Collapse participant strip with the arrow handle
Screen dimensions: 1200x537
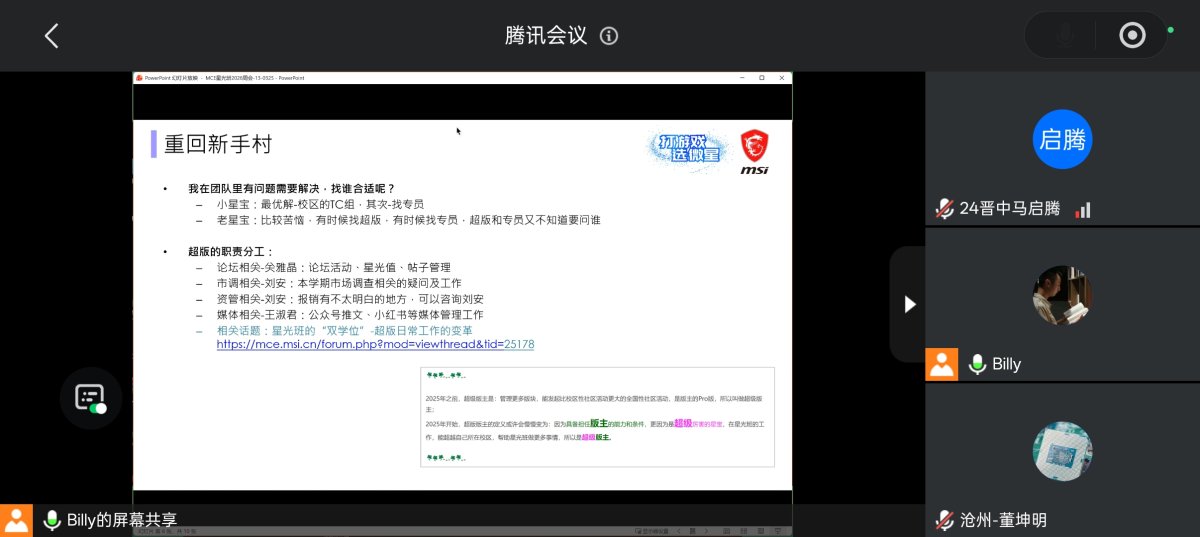pos(909,304)
